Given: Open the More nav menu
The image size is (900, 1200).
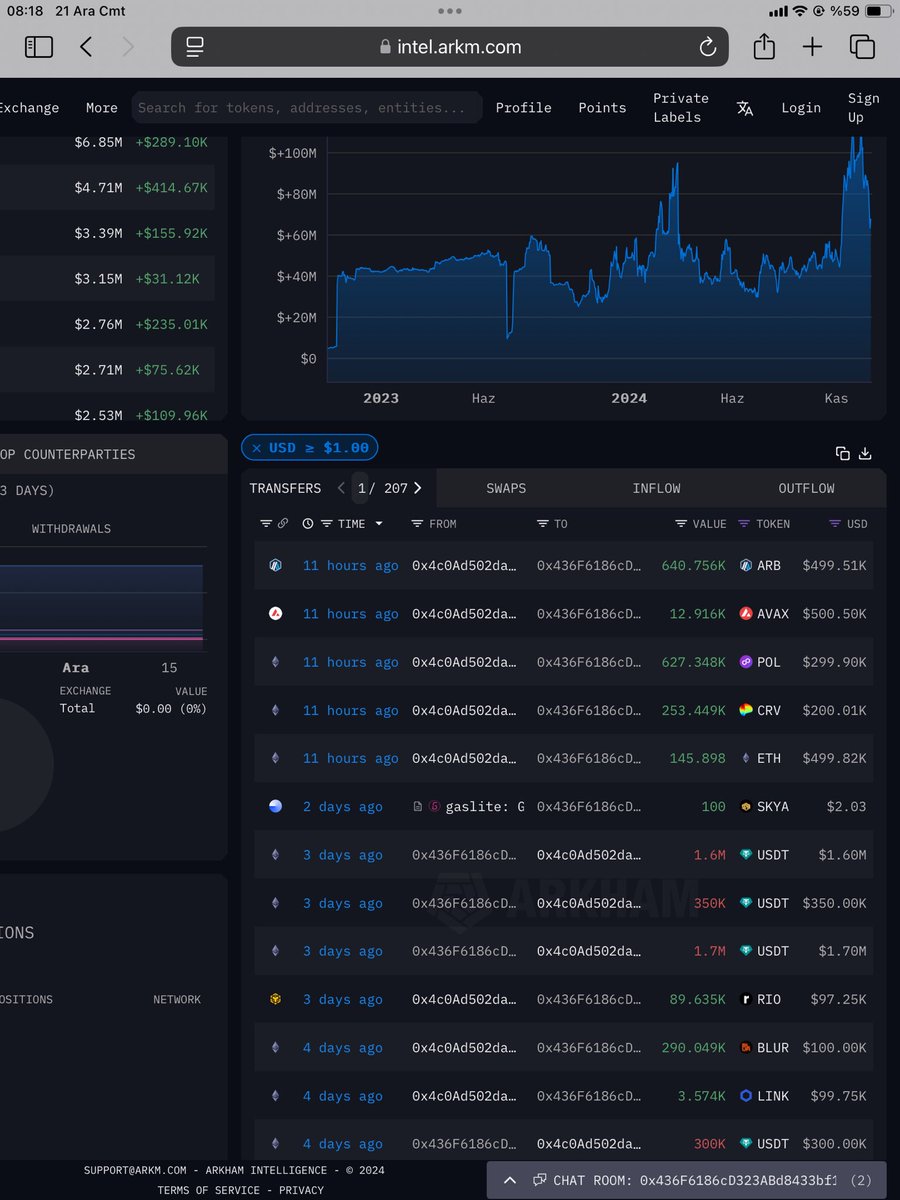Looking at the screenshot, I should [x=102, y=108].
